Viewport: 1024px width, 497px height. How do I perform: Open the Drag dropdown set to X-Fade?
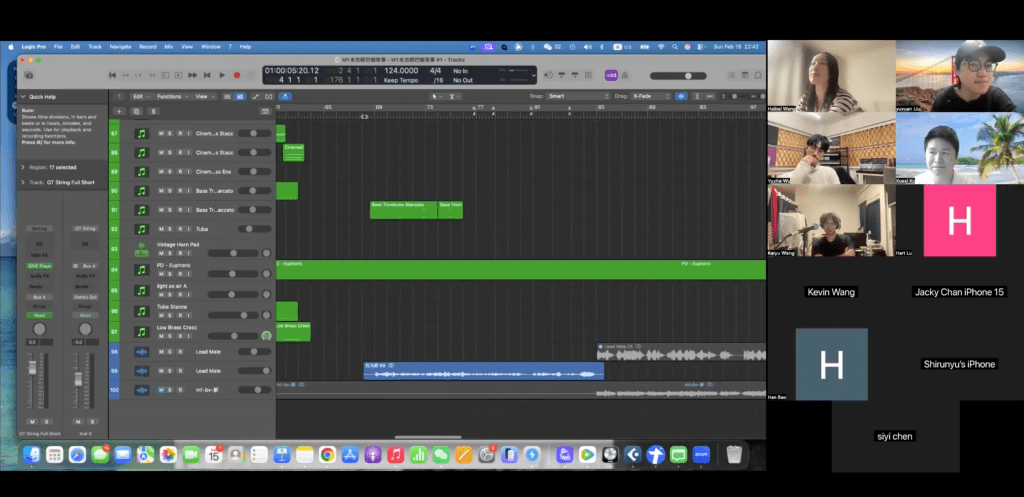(651, 97)
